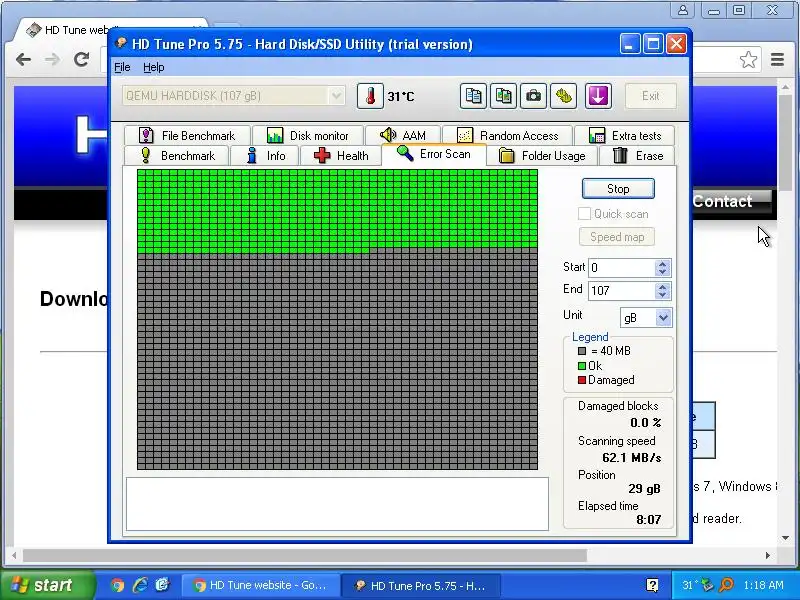Open the Extra tests tab
The height and width of the screenshot is (600, 800).
click(x=624, y=135)
